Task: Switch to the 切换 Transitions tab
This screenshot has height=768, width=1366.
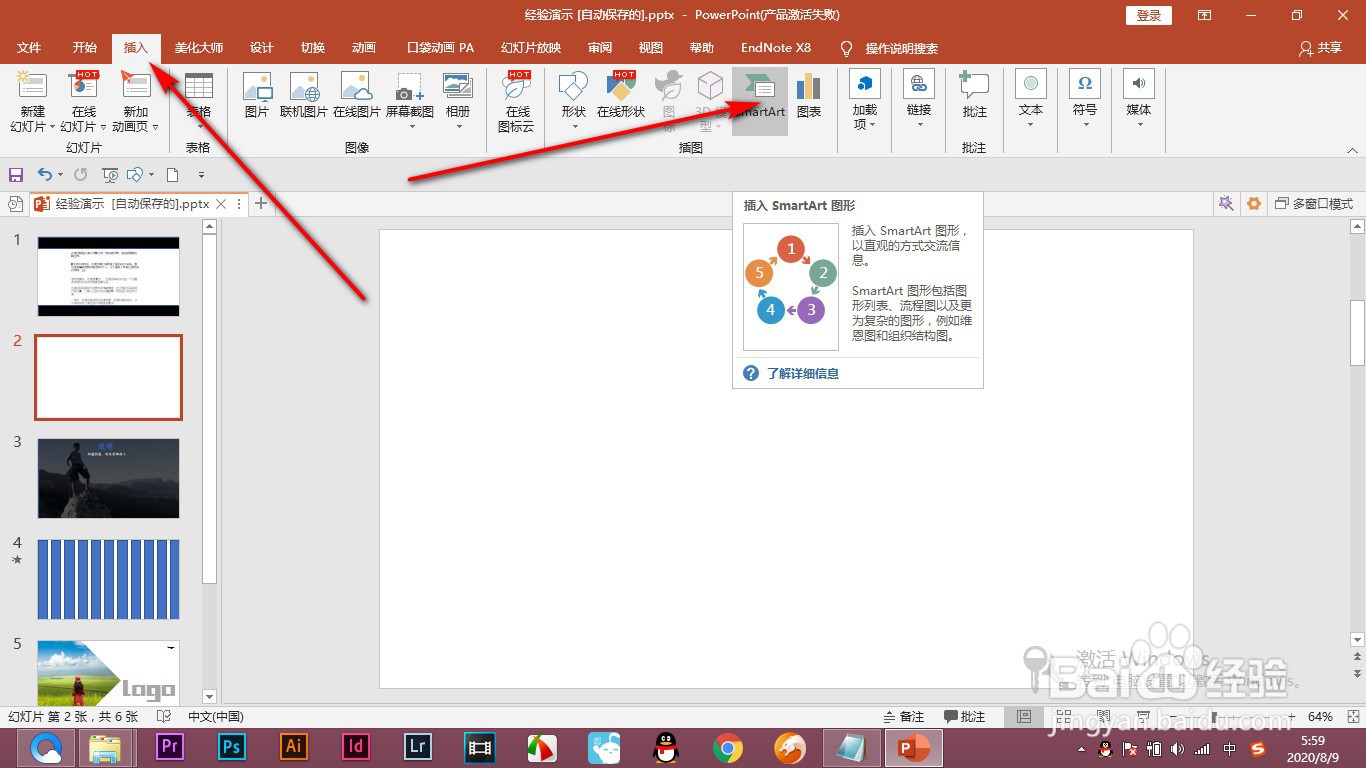Action: [x=313, y=48]
